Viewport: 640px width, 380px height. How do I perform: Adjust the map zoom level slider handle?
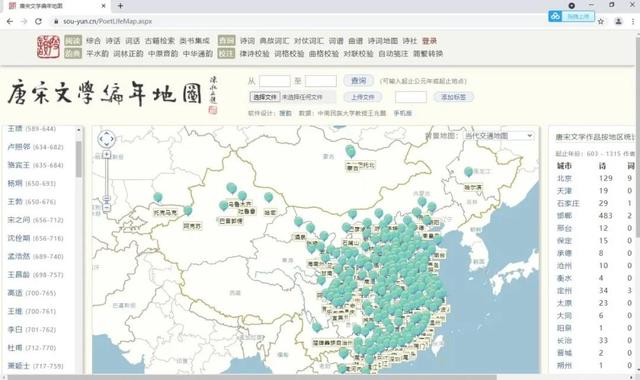pyautogui.click(x=107, y=198)
